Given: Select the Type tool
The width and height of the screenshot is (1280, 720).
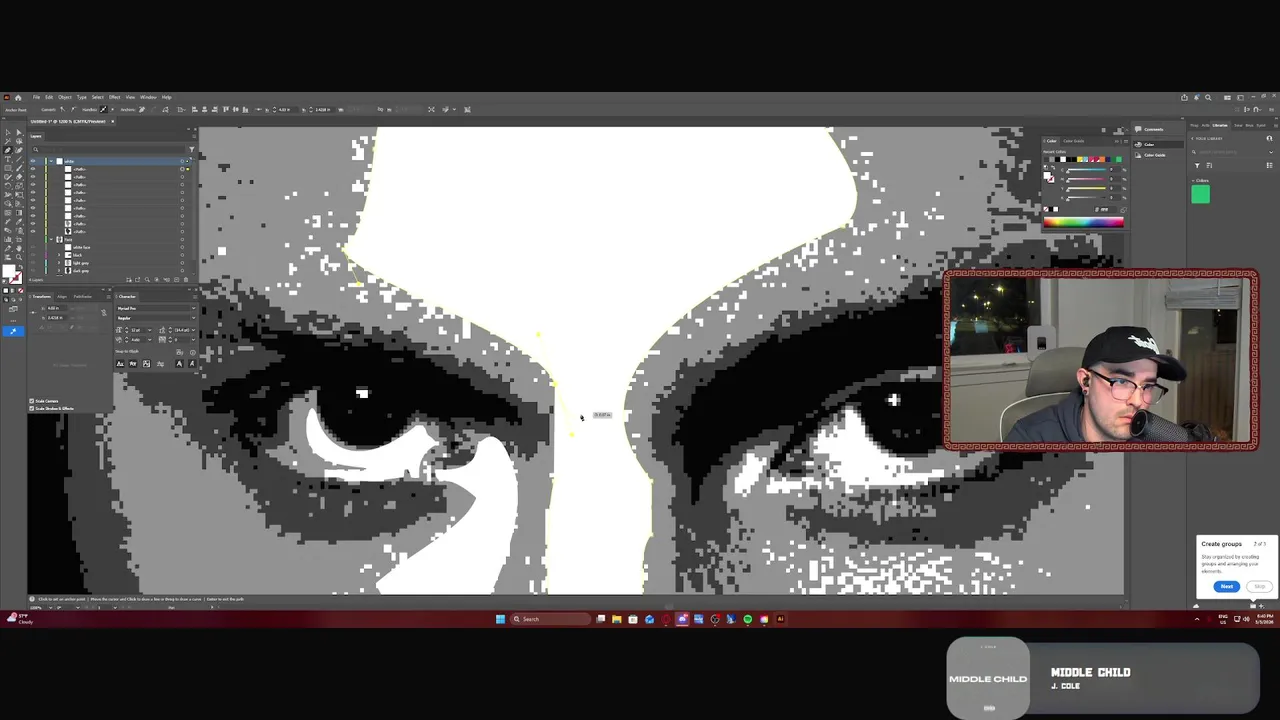Looking at the screenshot, I should click(8, 159).
